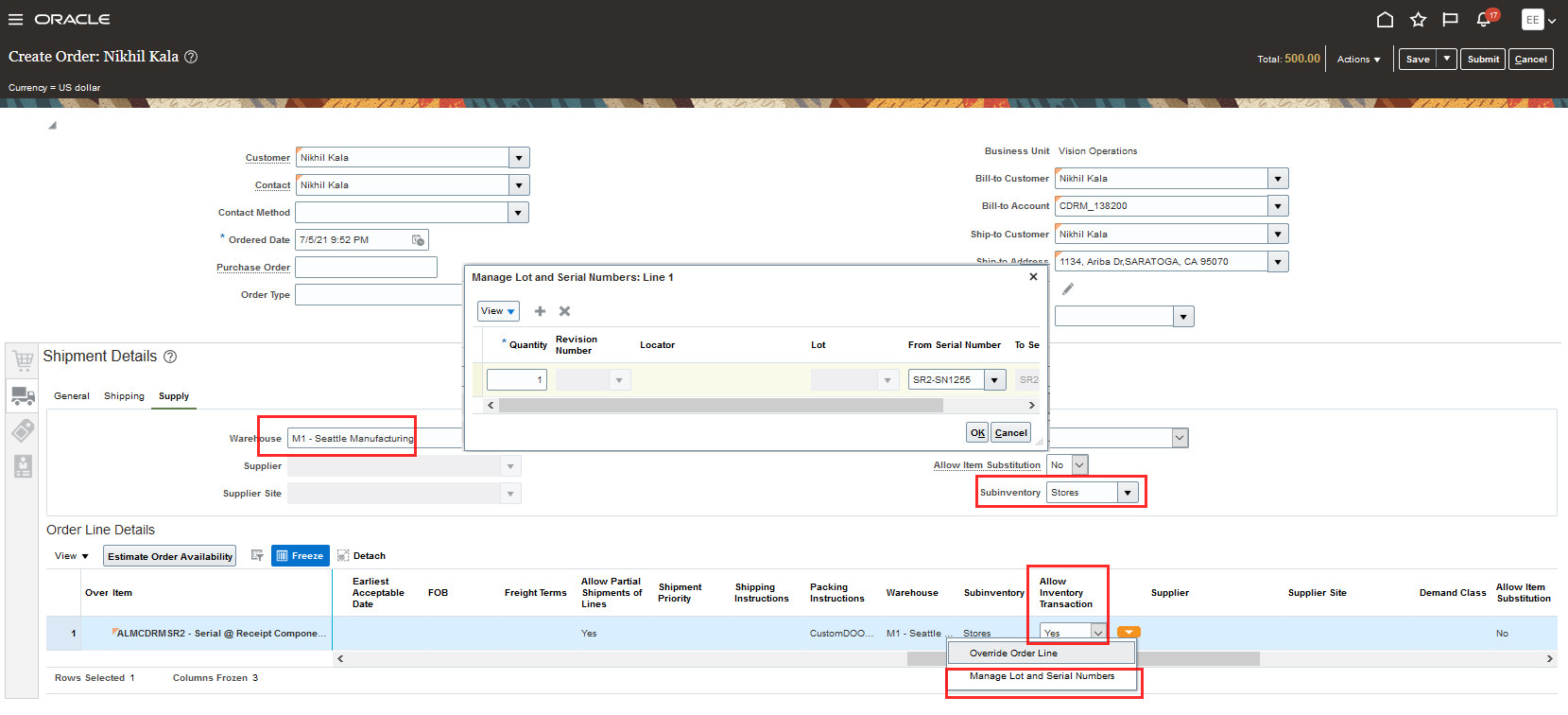Open the Subinventory Stores dropdown

(x=1128, y=493)
